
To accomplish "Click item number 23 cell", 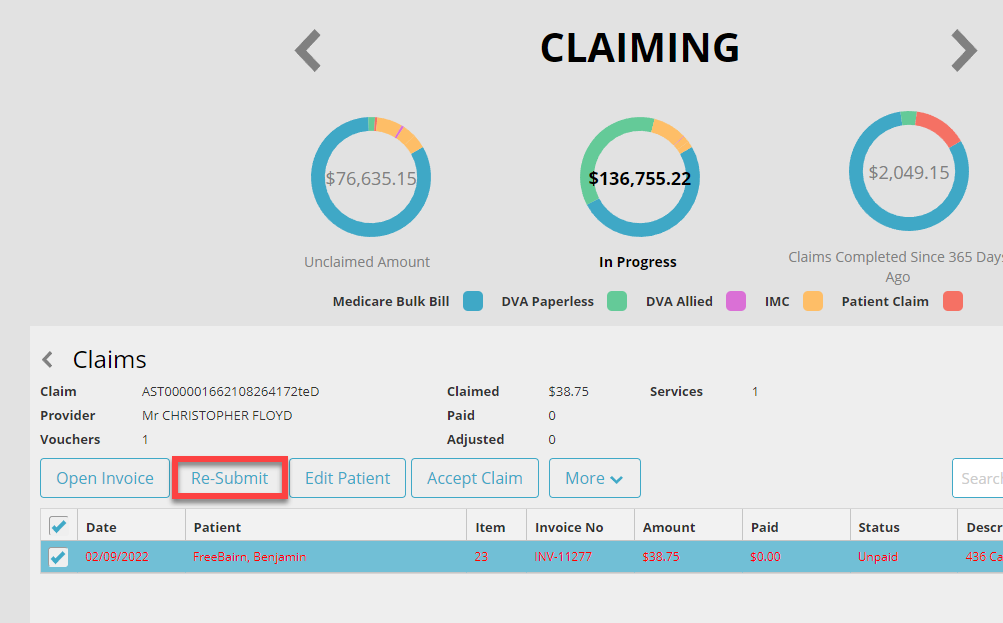I will point(481,556).
